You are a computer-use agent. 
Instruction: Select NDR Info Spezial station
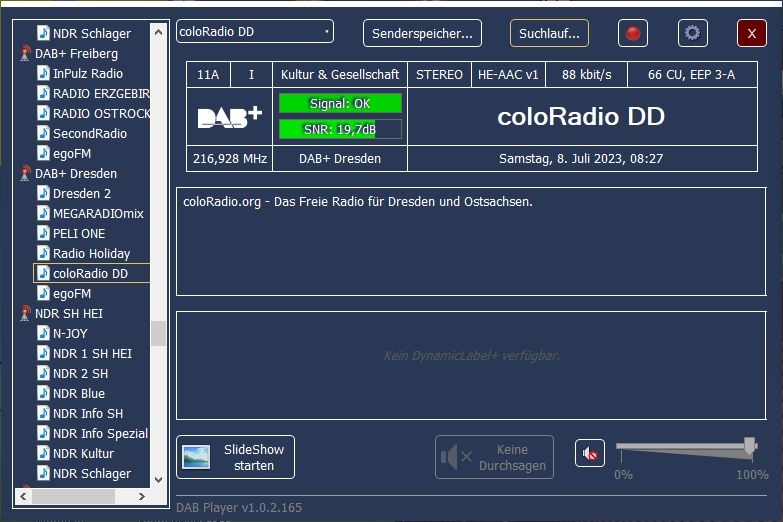(x=100, y=433)
